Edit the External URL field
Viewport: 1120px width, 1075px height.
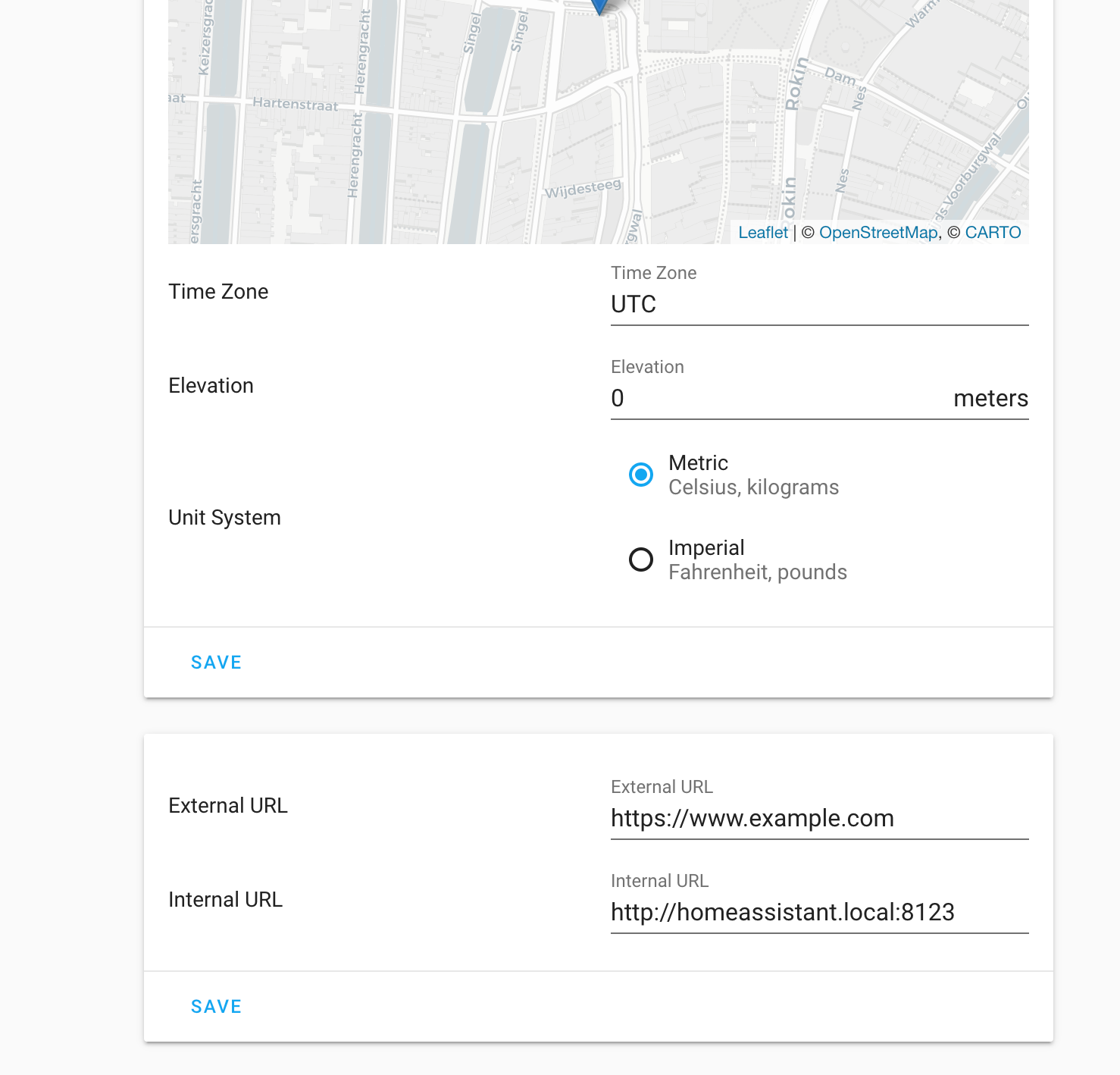(x=820, y=819)
